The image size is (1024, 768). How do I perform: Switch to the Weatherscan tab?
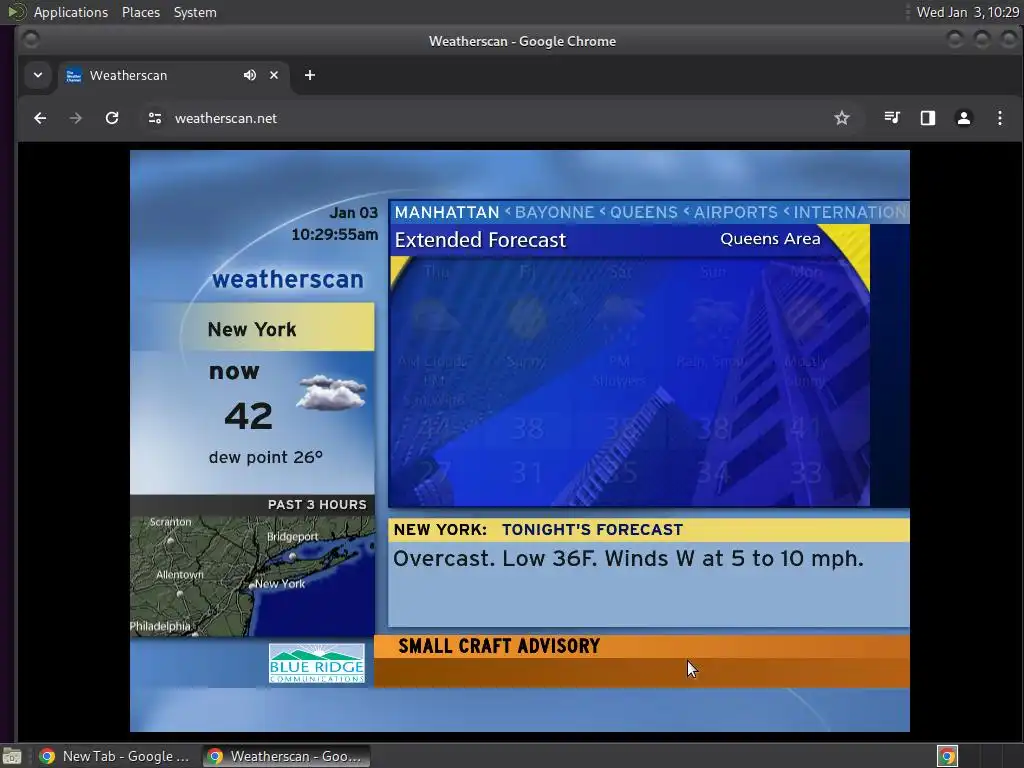172,75
